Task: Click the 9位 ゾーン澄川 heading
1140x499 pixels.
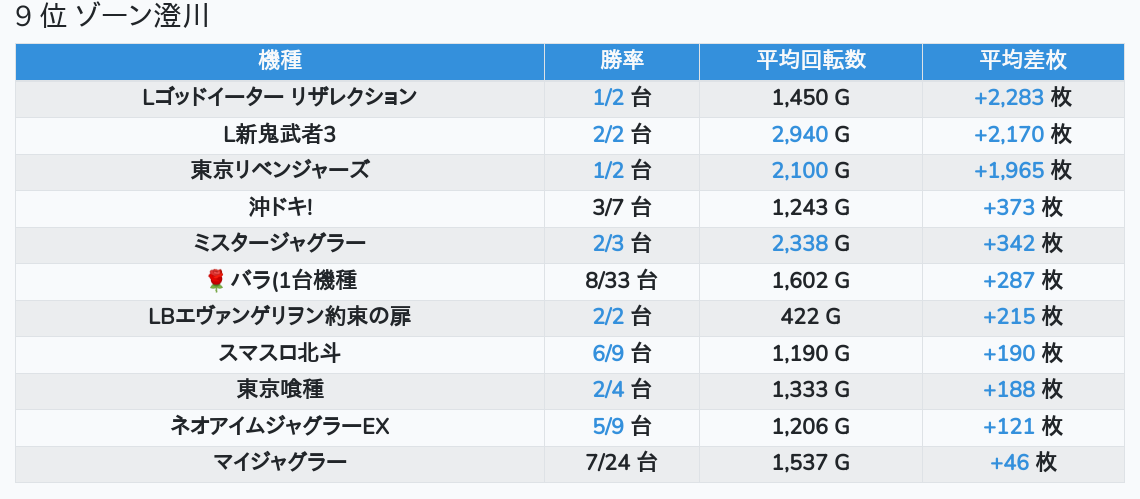Action: click(113, 18)
